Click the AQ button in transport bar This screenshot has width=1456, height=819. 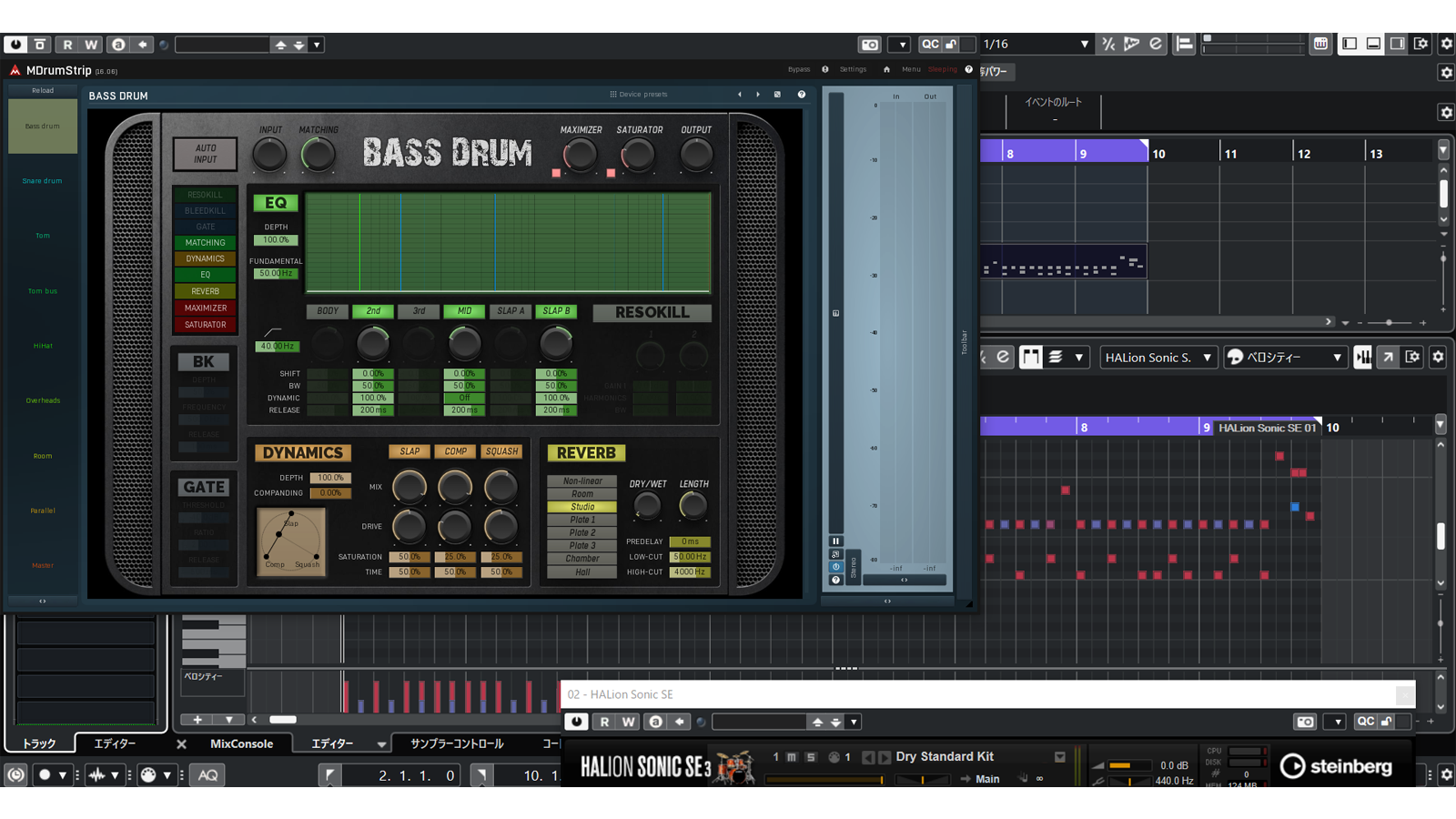[207, 775]
